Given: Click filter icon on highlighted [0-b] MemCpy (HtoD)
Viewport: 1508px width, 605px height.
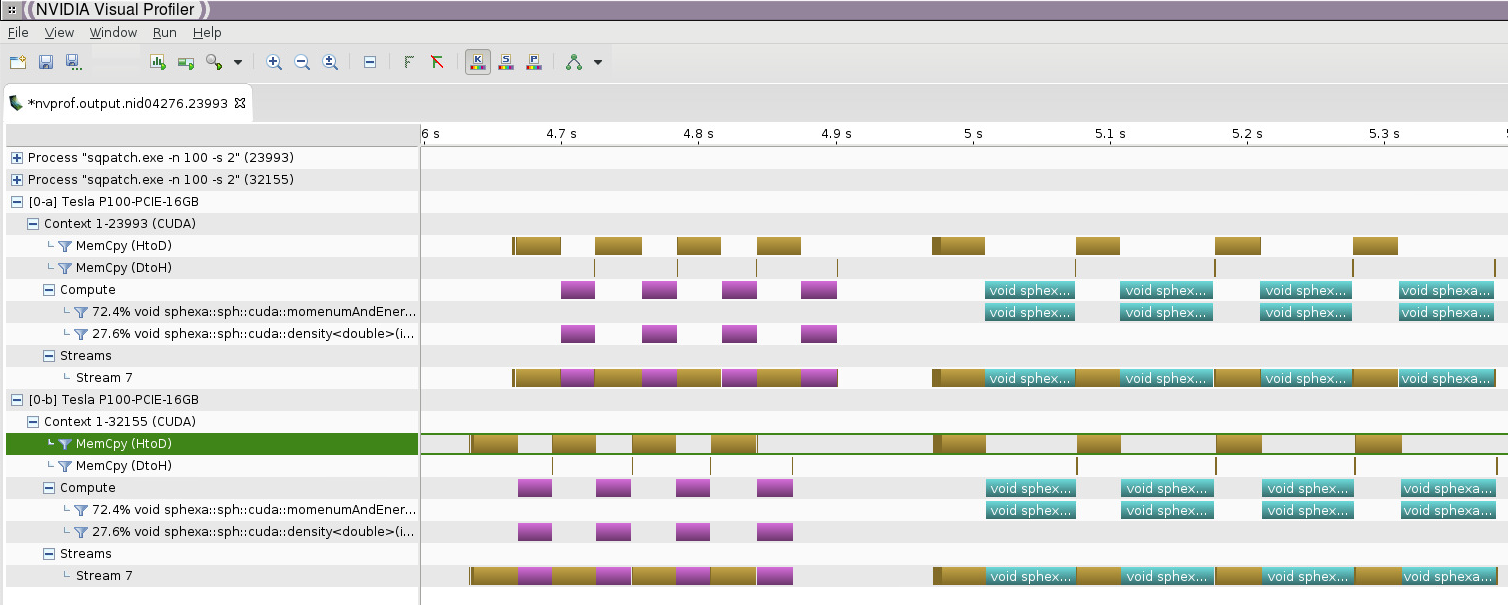Looking at the screenshot, I should (x=65, y=444).
